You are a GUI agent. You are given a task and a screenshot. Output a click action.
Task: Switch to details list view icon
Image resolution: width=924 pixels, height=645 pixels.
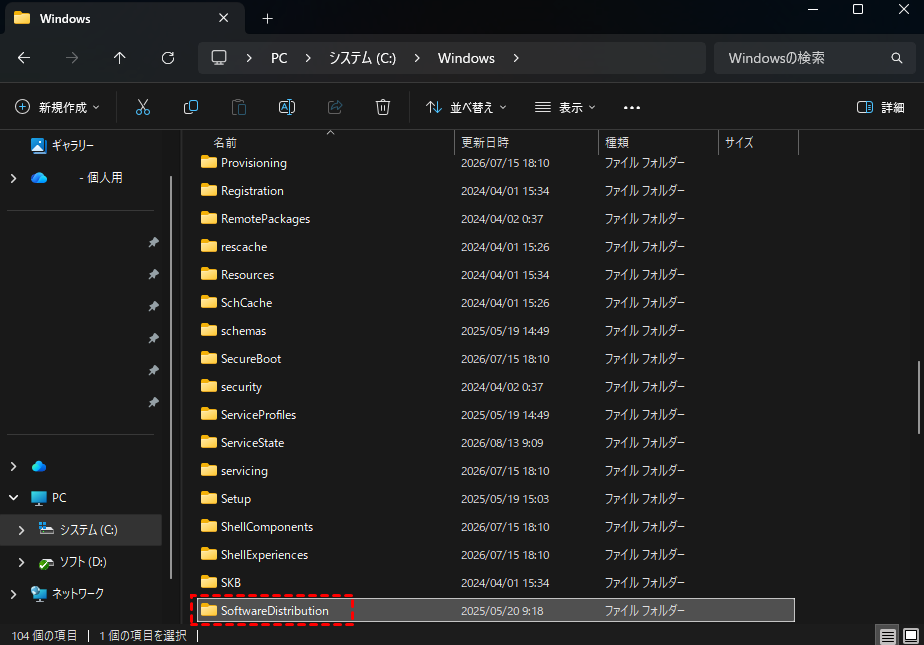pos(888,636)
